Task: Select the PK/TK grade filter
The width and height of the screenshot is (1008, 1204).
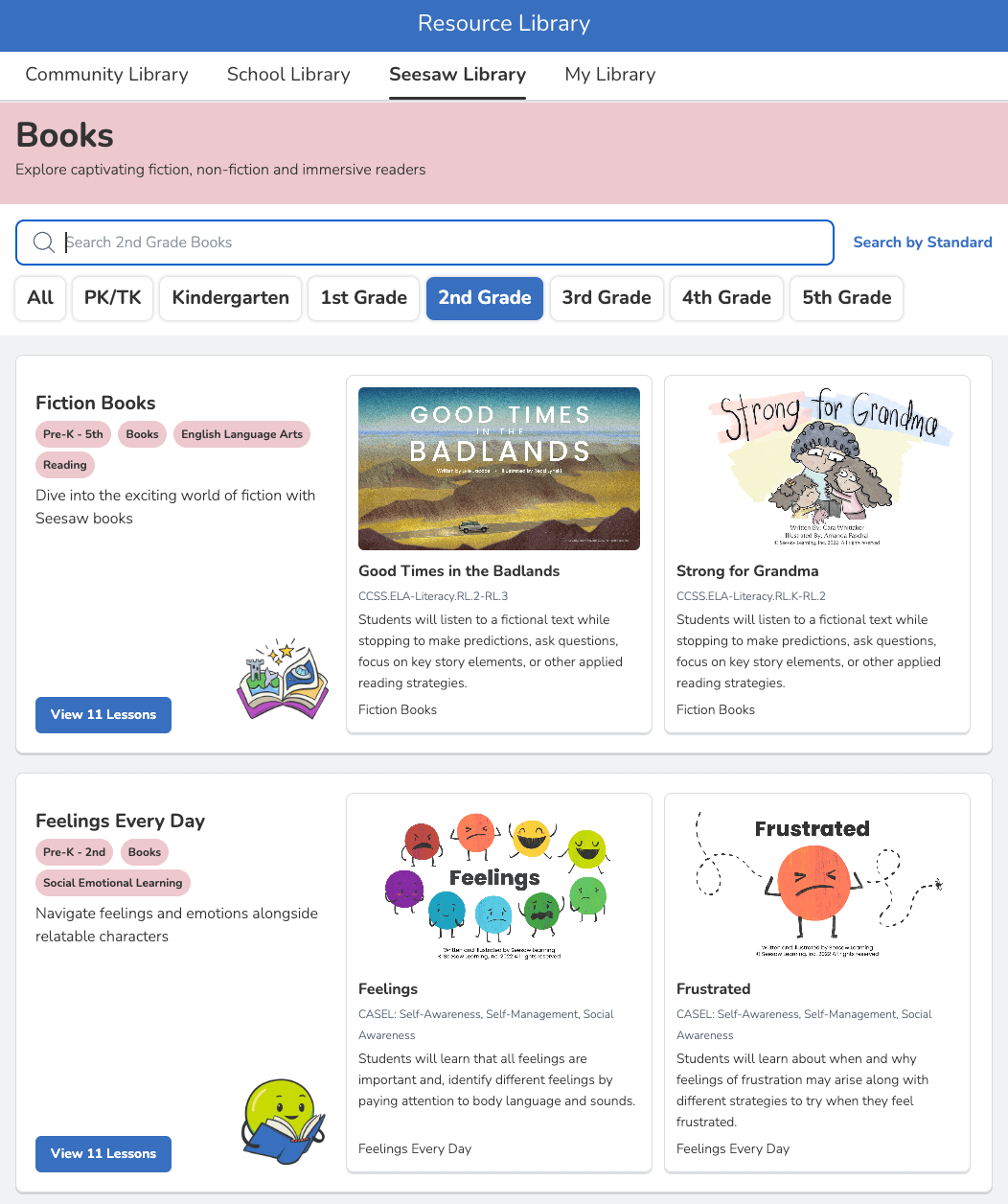Action: 112,298
